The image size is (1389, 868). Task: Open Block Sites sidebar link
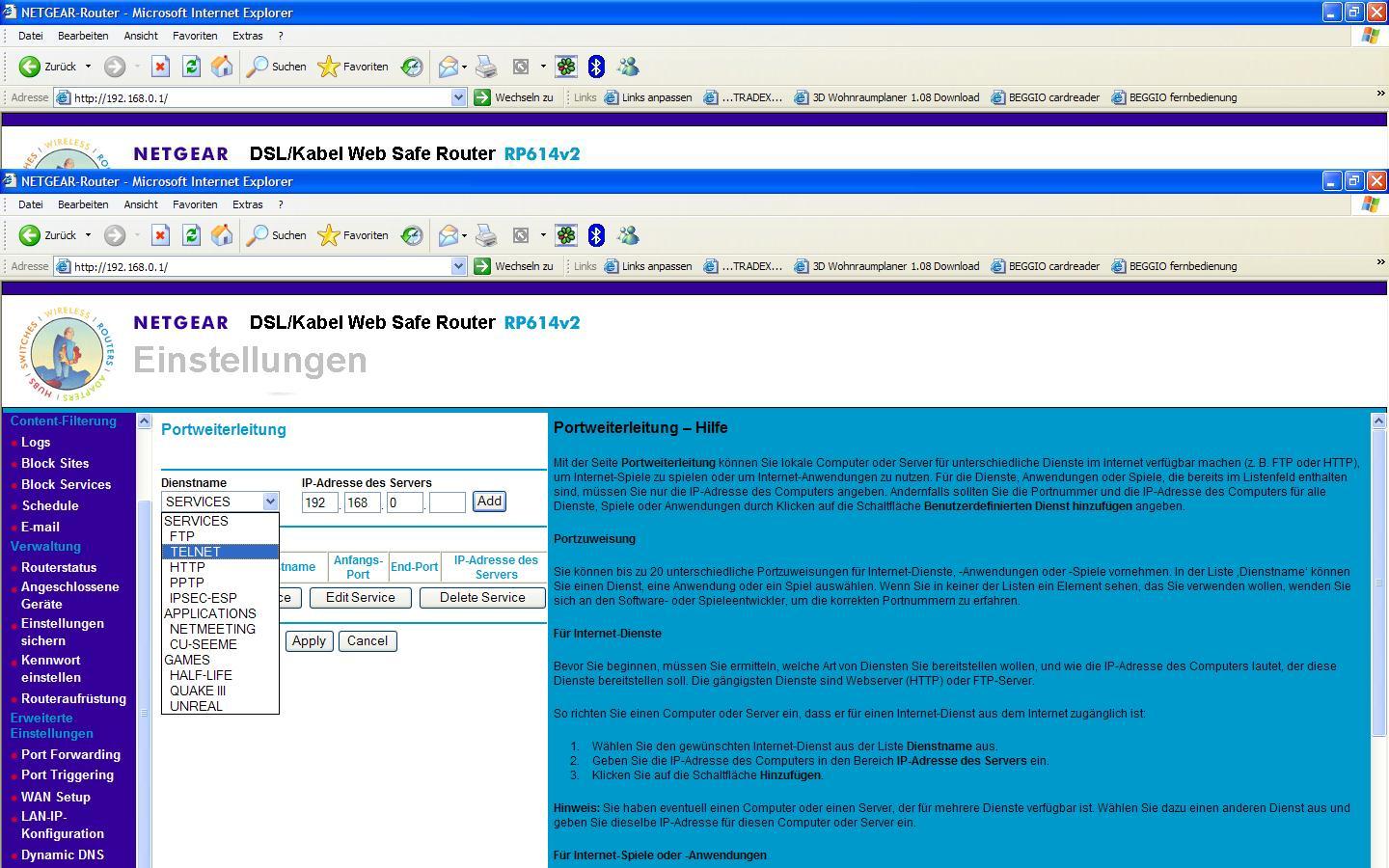pos(55,463)
